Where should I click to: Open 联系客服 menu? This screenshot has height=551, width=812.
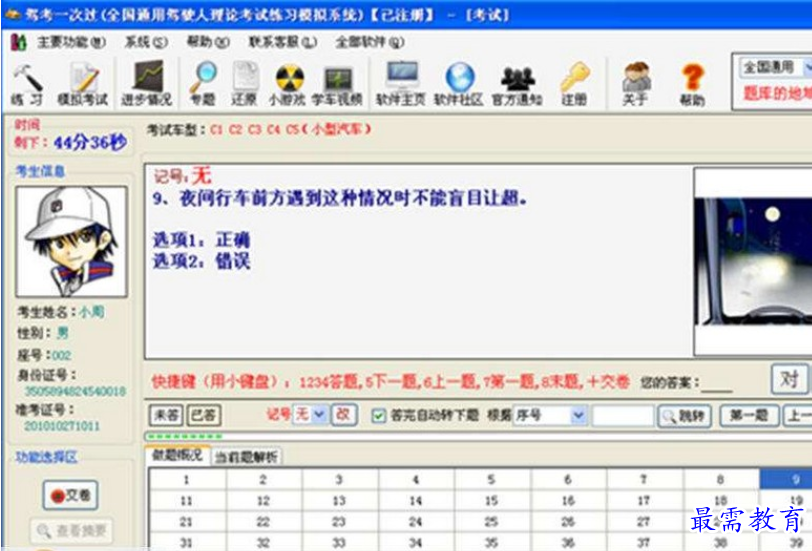point(282,42)
